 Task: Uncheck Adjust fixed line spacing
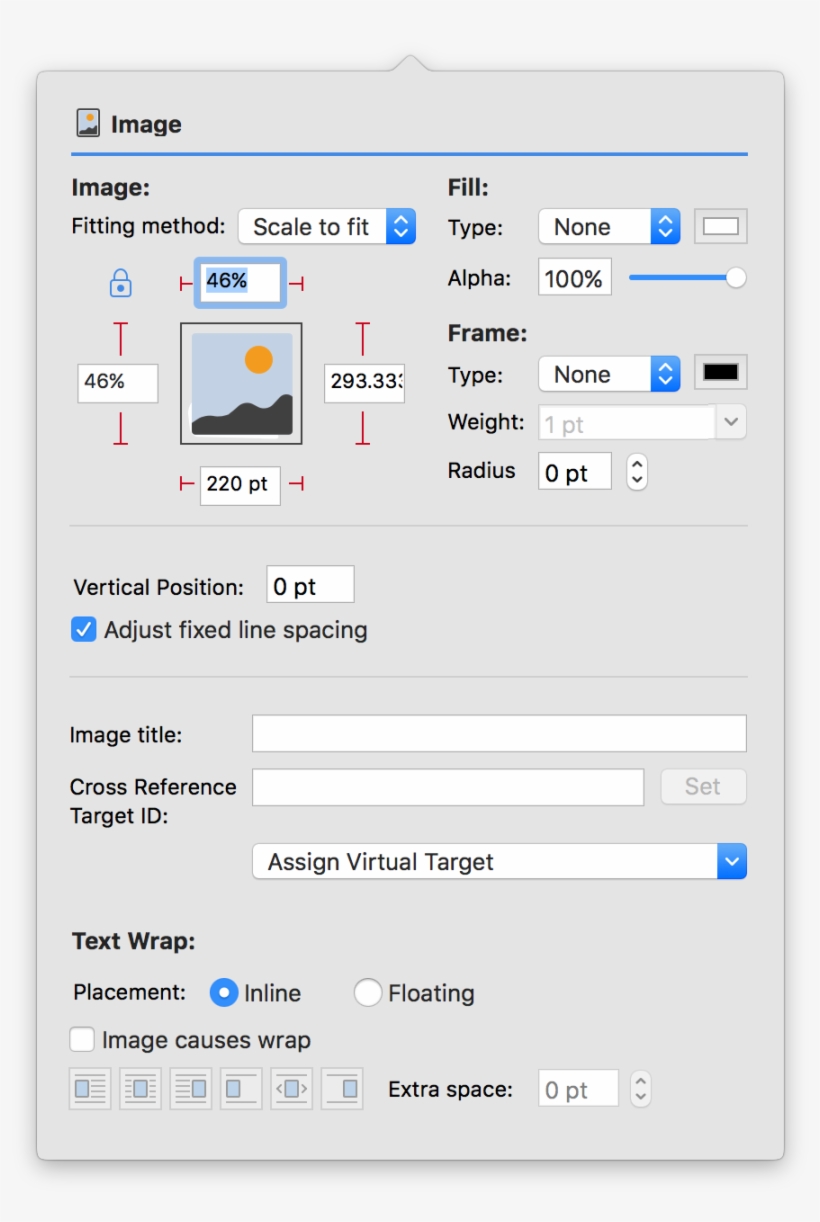(x=82, y=630)
